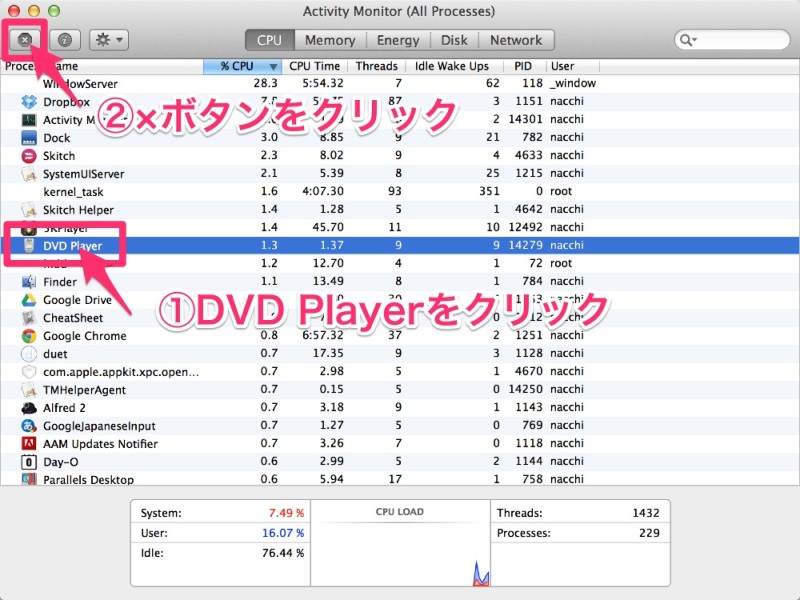Click the Google Chrome icon
This screenshot has height=600, width=800.
pyautogui.click(x=29, y=336)
